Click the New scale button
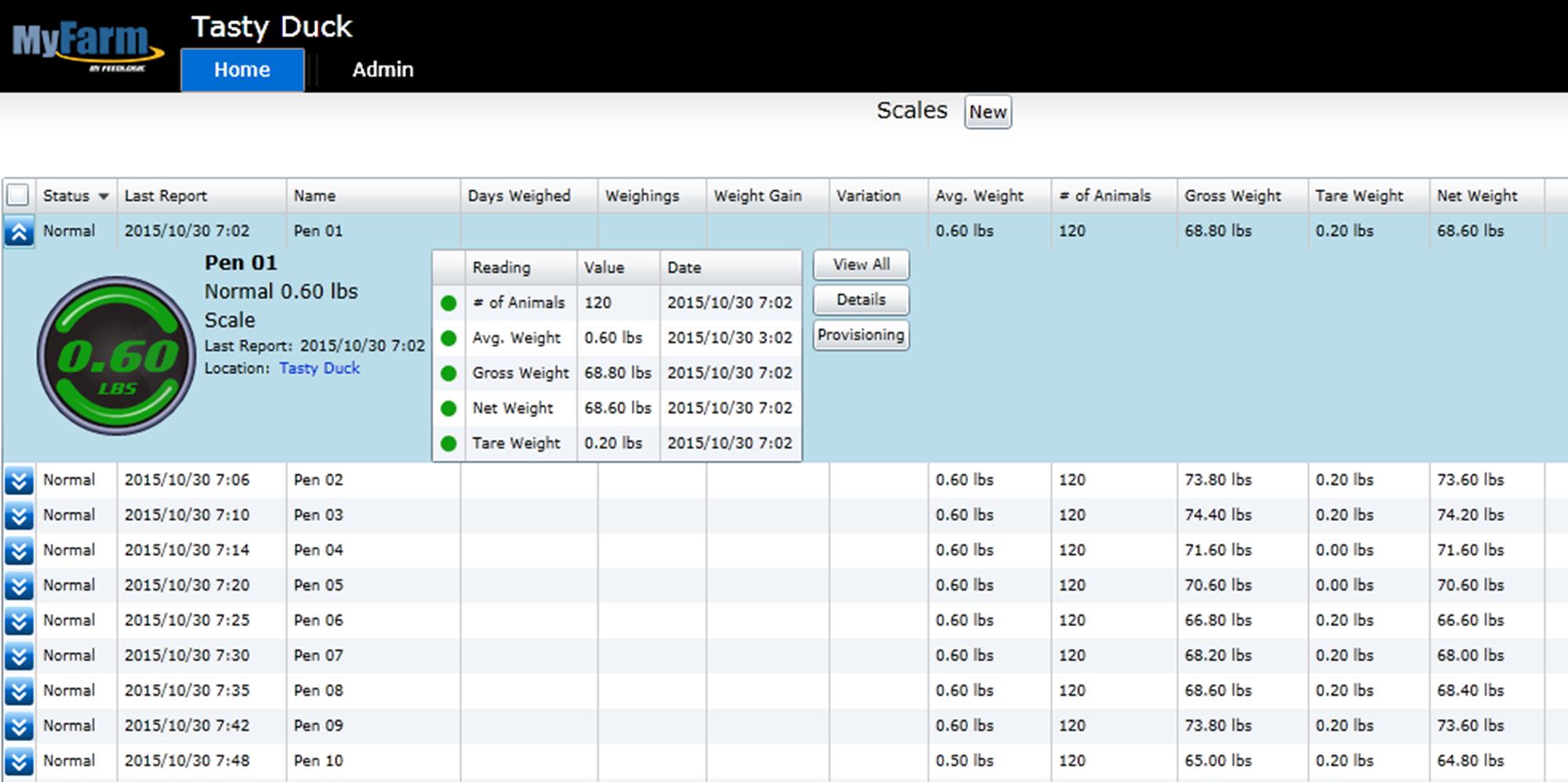The image size is (1568, 782). click(987, 112)
